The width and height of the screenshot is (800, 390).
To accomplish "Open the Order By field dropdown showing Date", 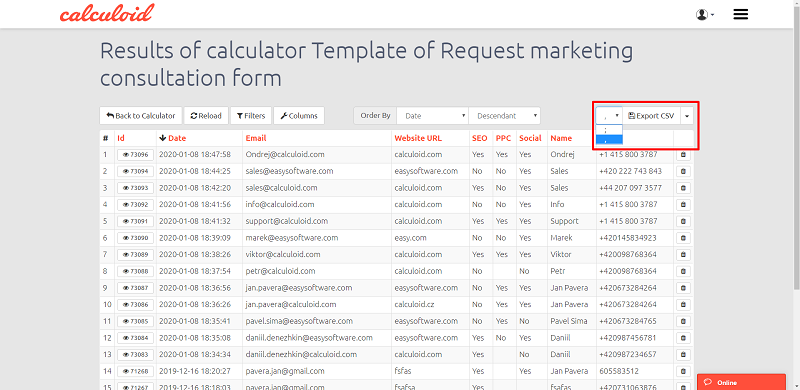I will pos(432,116).
